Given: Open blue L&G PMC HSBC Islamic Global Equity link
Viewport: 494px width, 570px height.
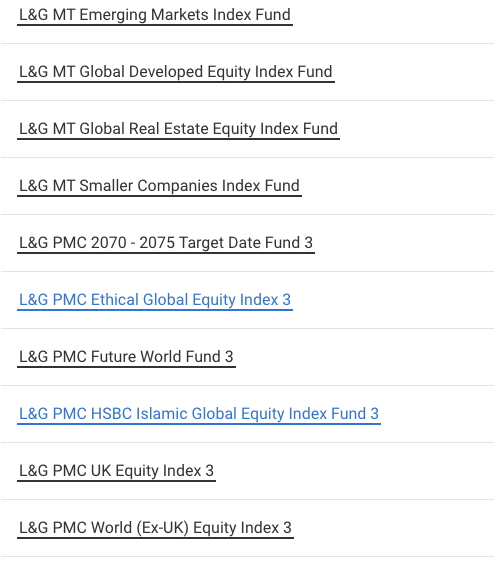Looking at the screenshot, I should tap(199, 414).
